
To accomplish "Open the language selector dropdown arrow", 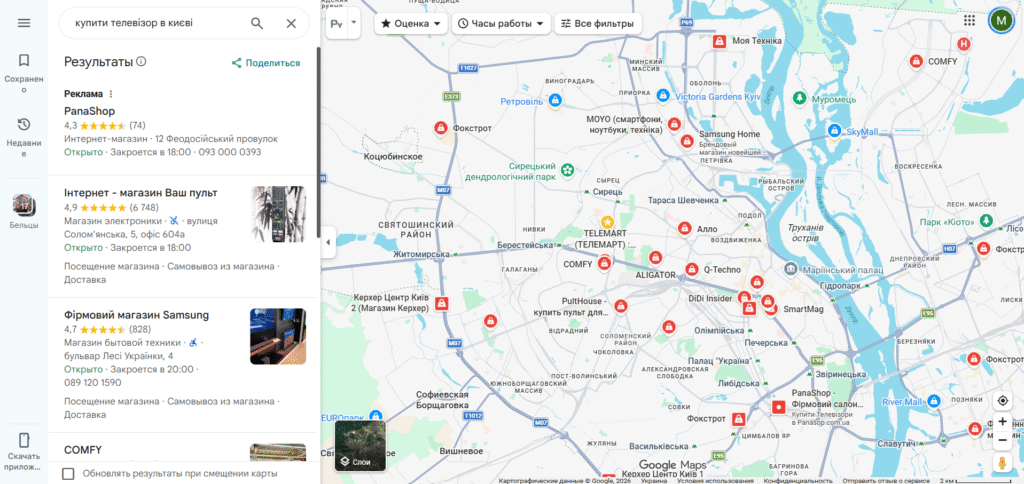I will coord(354,23).
